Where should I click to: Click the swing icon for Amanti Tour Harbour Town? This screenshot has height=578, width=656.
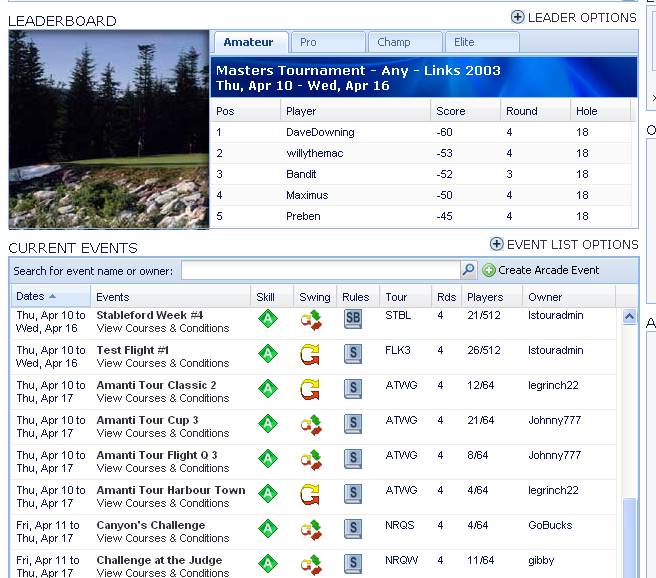click(310, 495)
